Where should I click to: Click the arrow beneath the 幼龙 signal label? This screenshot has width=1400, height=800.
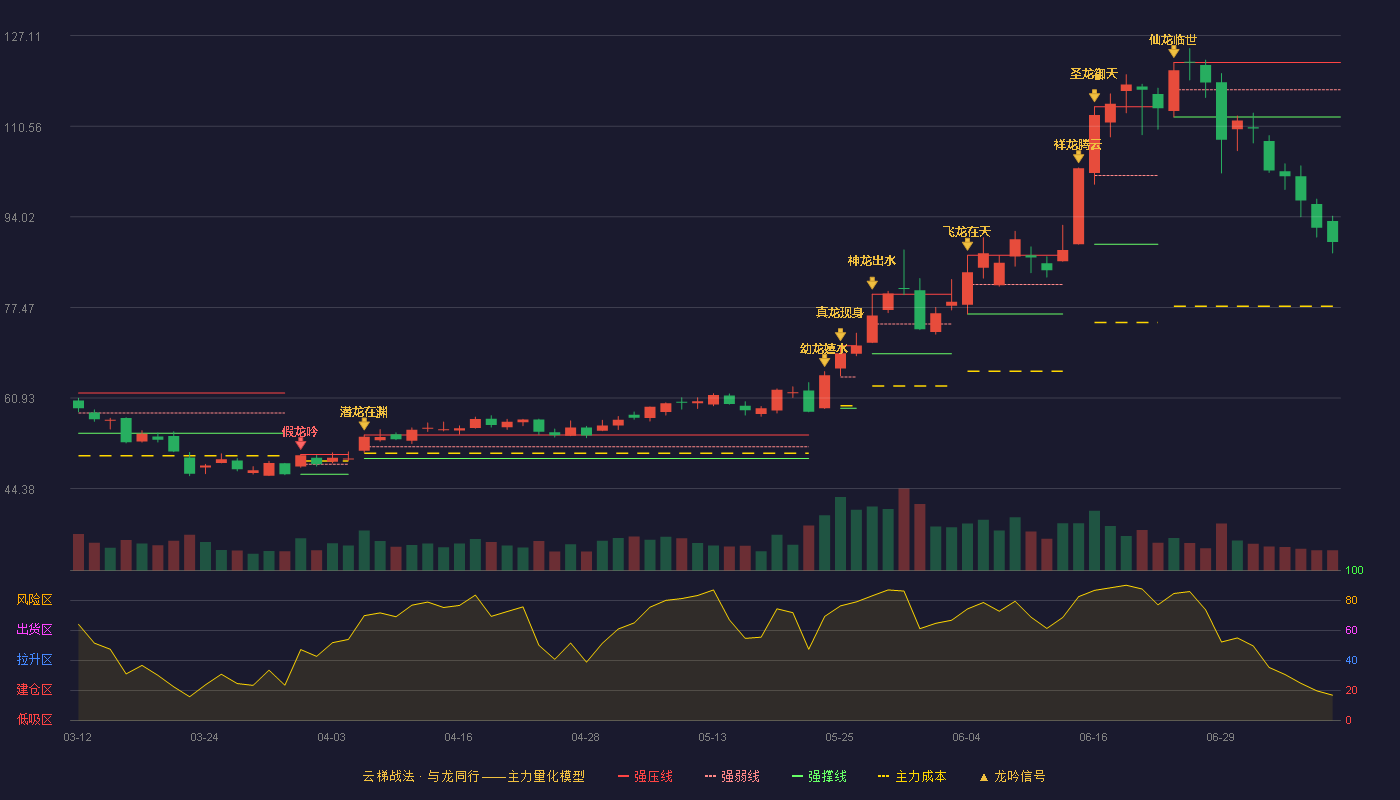coord(824,361)
